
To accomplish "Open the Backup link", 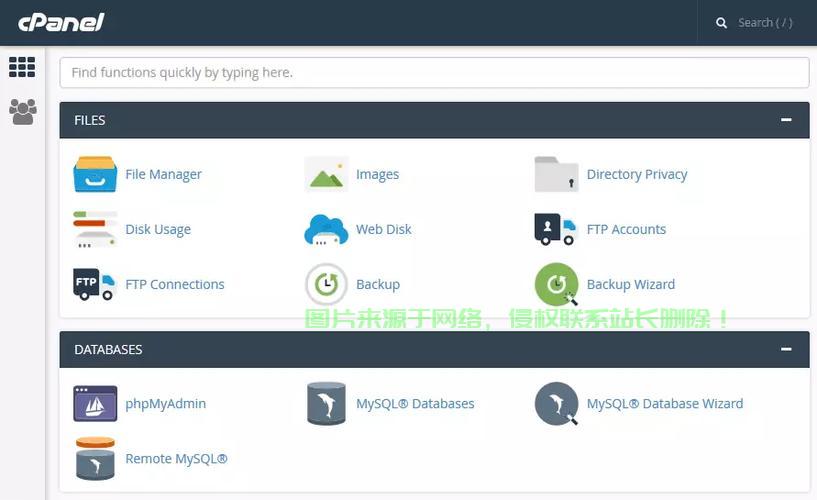I will tap(378, 284).
